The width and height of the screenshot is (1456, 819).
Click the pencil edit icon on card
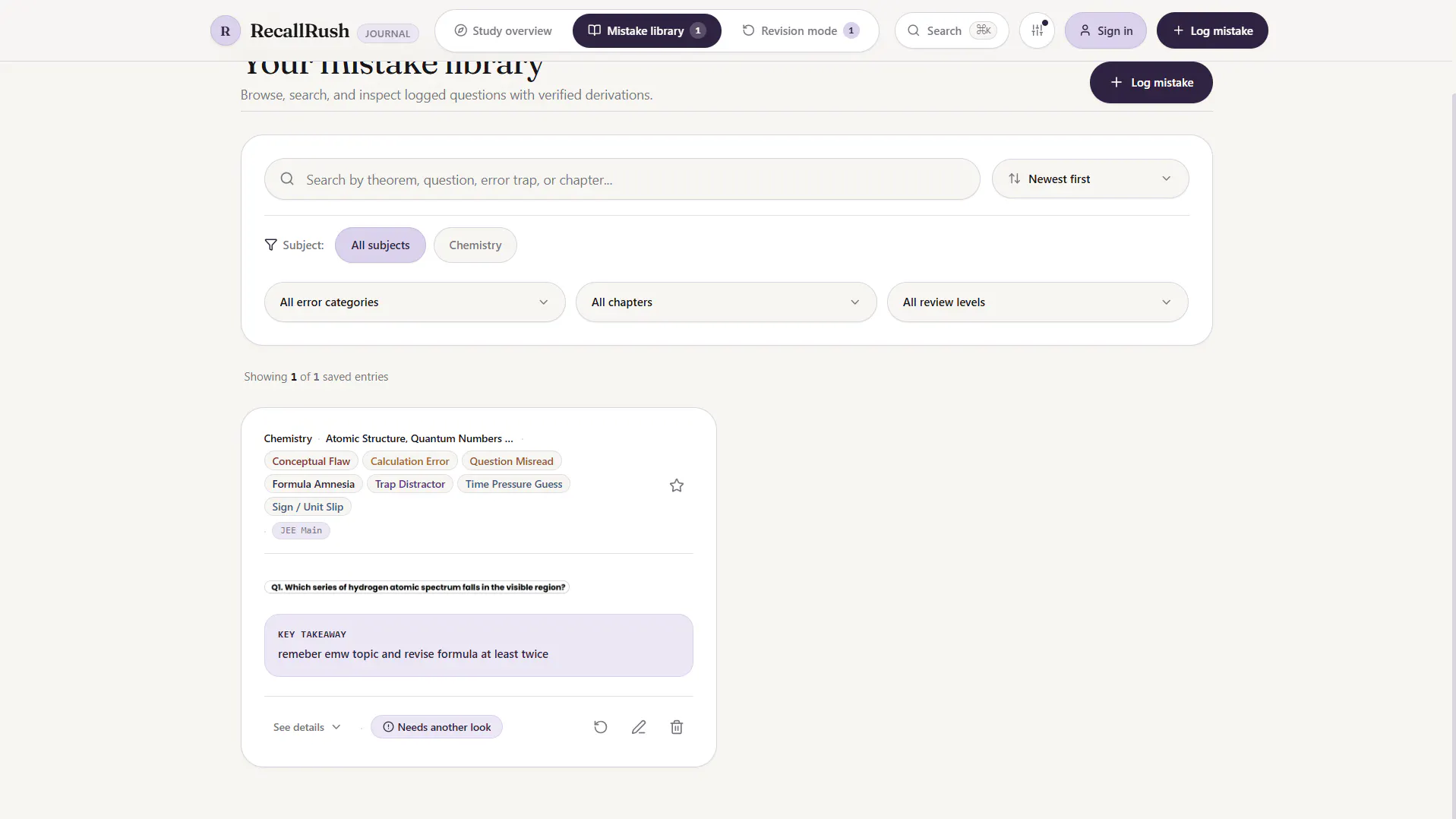(638, 727)
